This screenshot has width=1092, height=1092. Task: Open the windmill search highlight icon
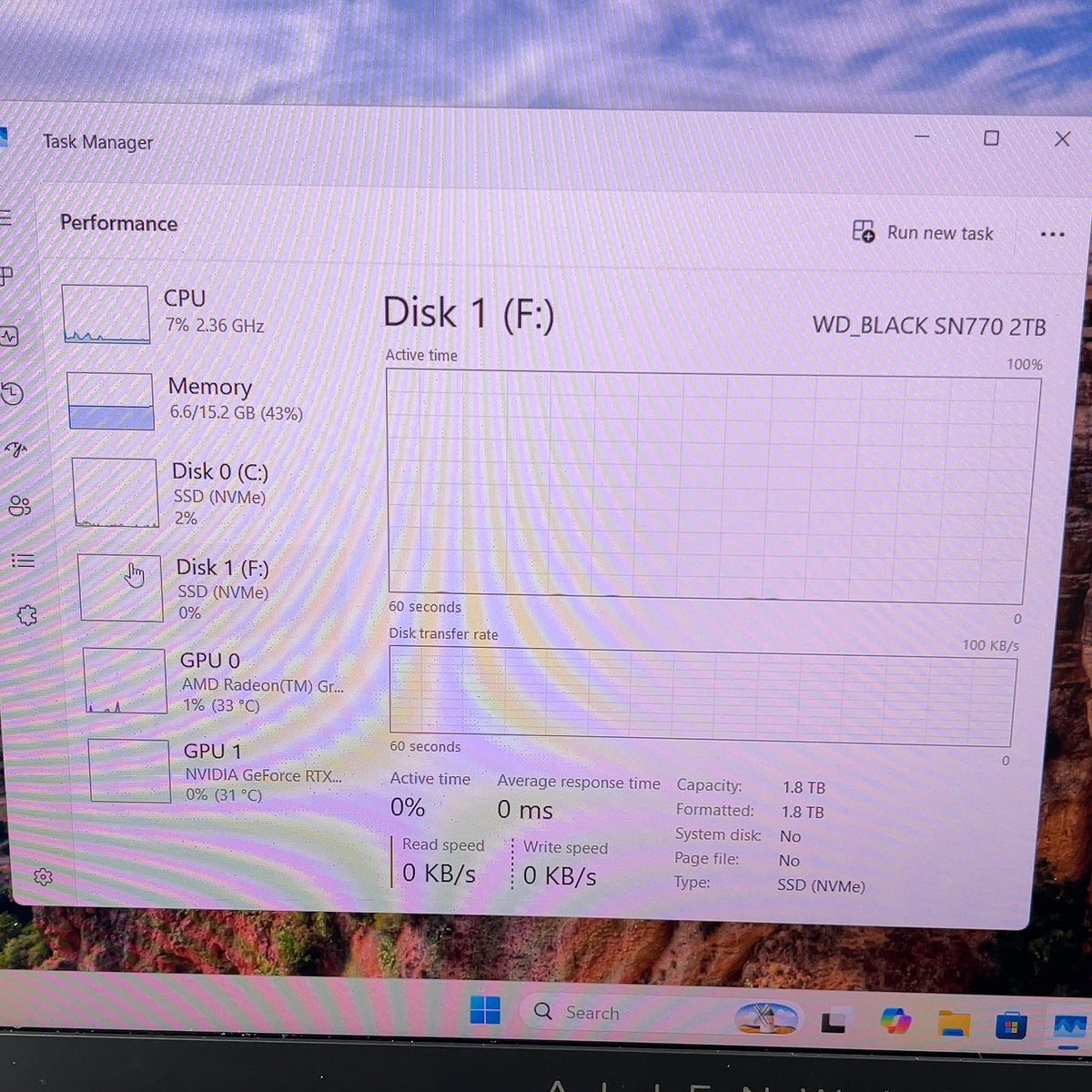(766, 1017)
